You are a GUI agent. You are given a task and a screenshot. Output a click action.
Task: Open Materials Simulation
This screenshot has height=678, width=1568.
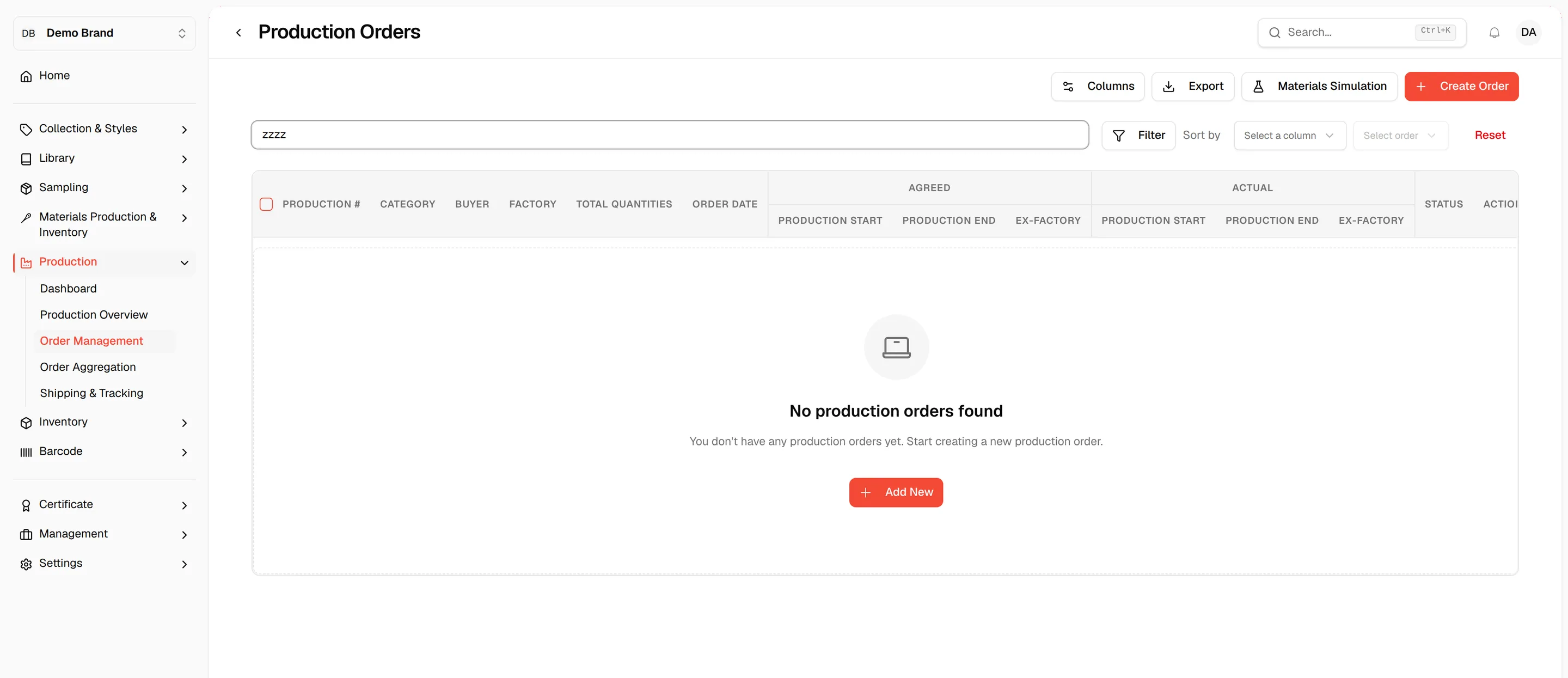coord(1319,87)
